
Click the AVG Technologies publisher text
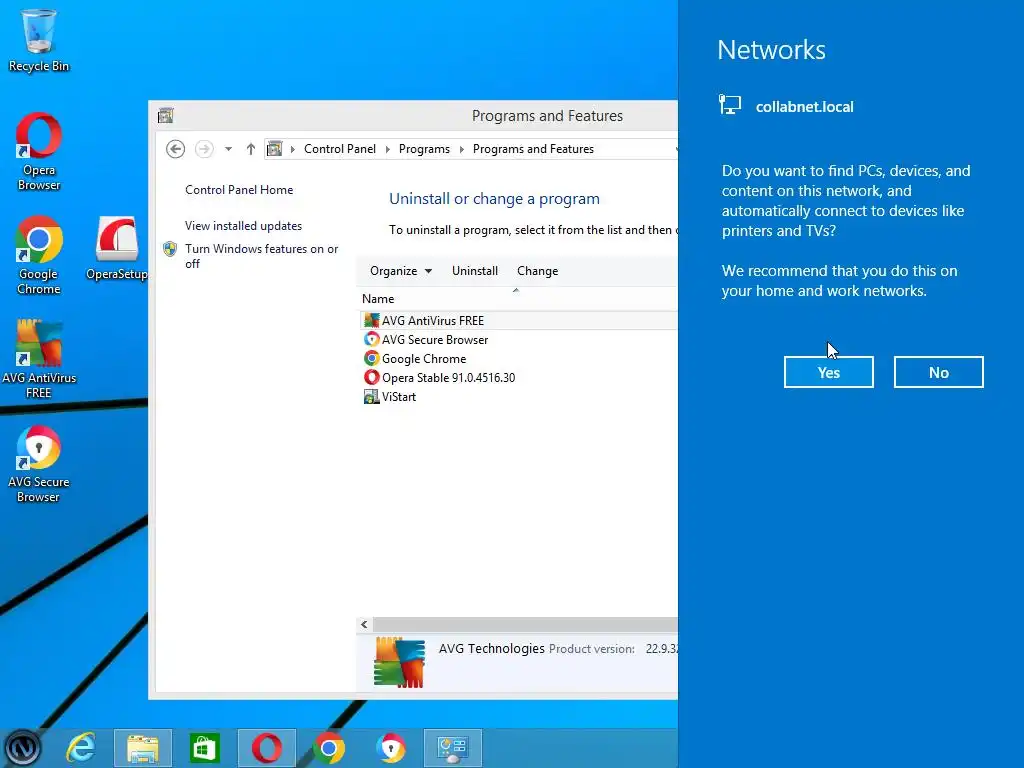coord(491,648)
